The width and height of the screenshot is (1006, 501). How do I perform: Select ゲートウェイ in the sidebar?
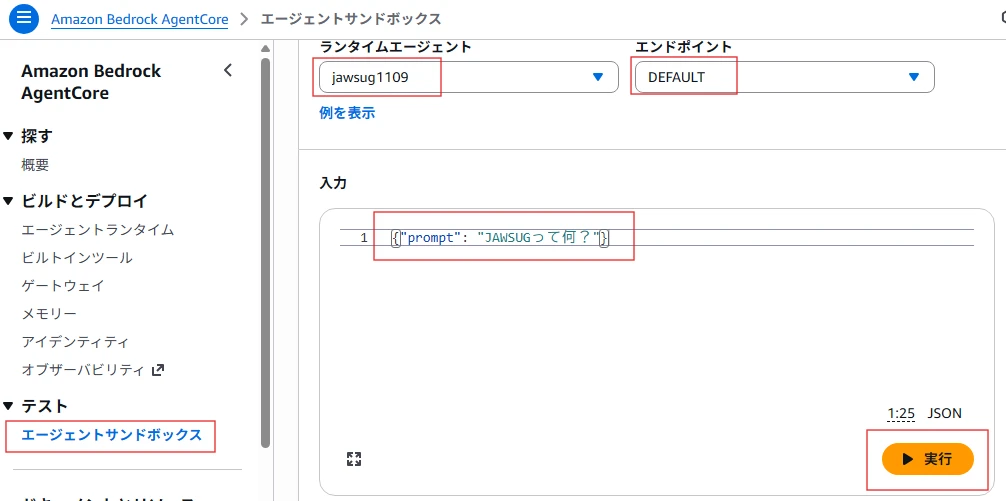(63, 286)
